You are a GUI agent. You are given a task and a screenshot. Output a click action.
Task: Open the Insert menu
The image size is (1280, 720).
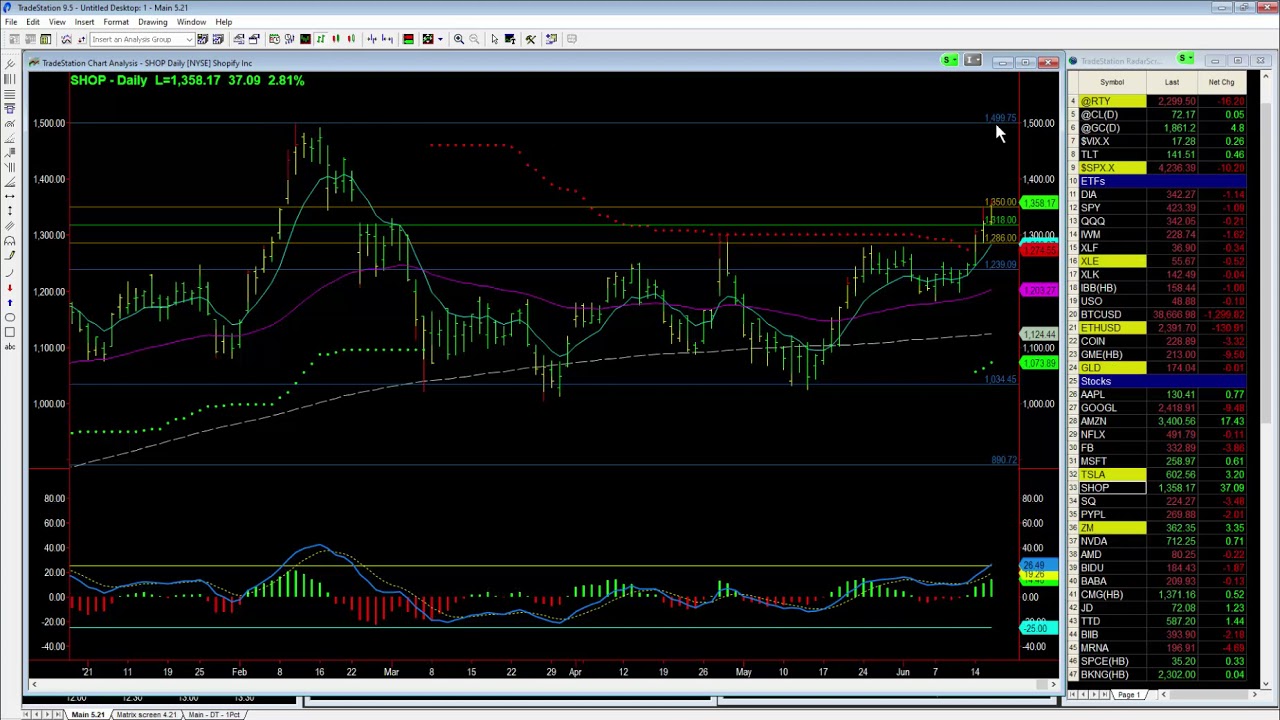click(84, 22)
